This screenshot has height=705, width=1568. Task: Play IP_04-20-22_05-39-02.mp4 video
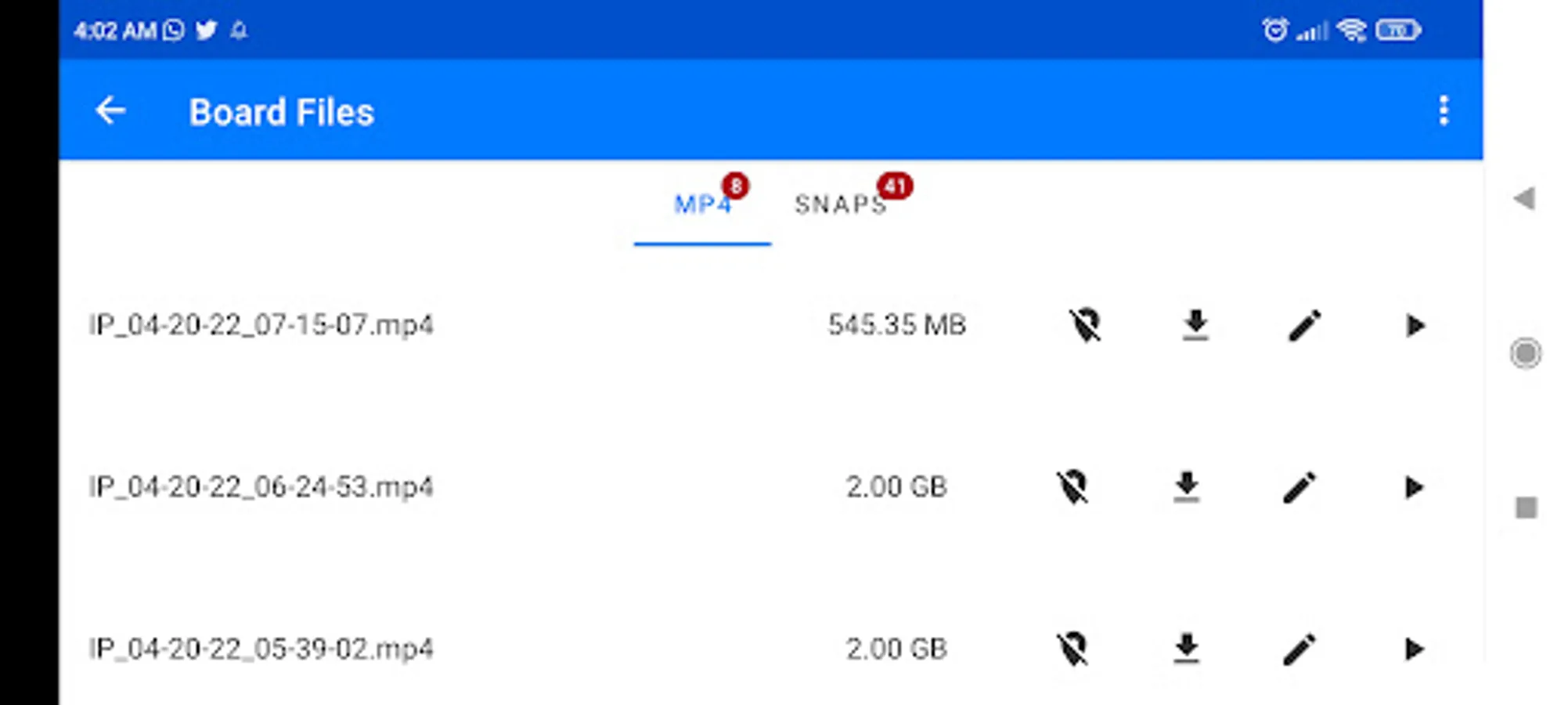1414,649
